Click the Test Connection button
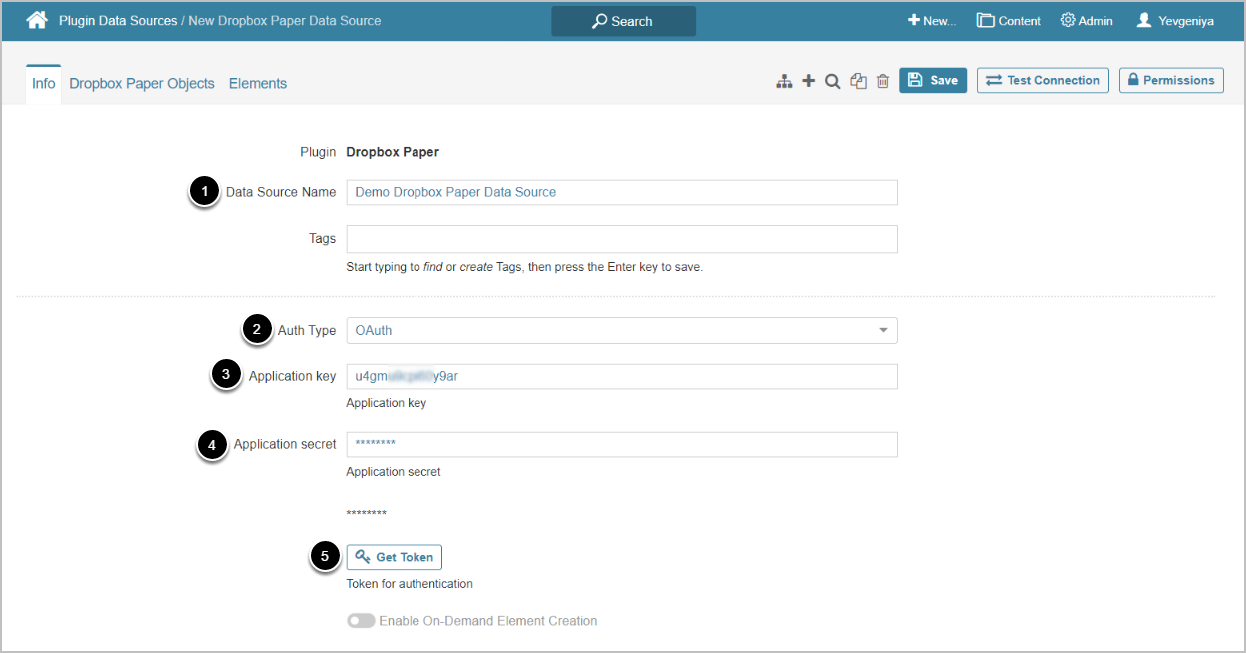Viewport: 1246px width, 653px height. pos(1043,81)
